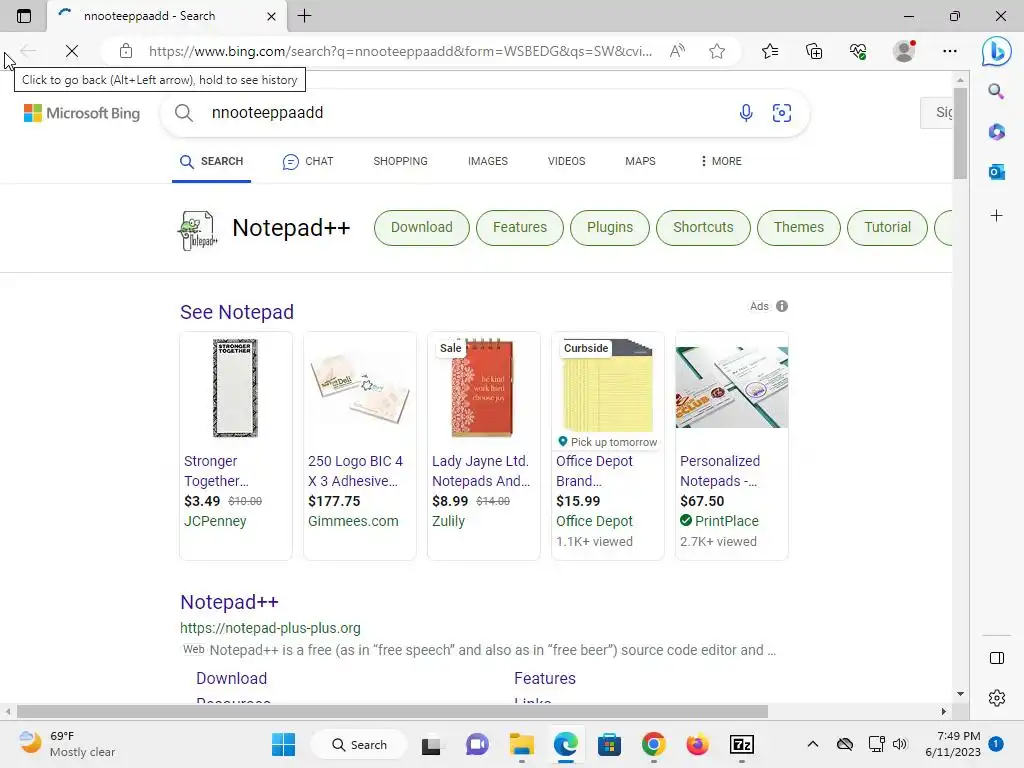Viewport: 1024px width, 768px height.
Task: Open Personalized Notepads PrintPlace link
Action: point(720,471)
